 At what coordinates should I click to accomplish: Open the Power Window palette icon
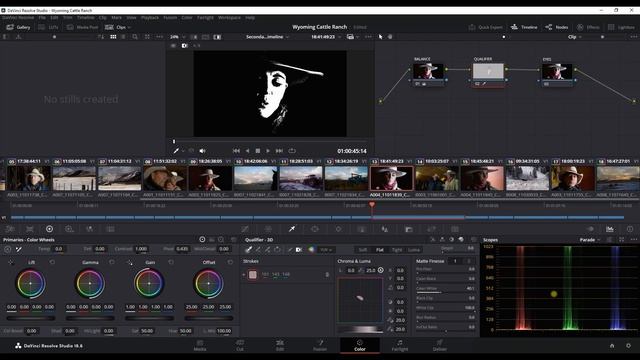point(315,229)
